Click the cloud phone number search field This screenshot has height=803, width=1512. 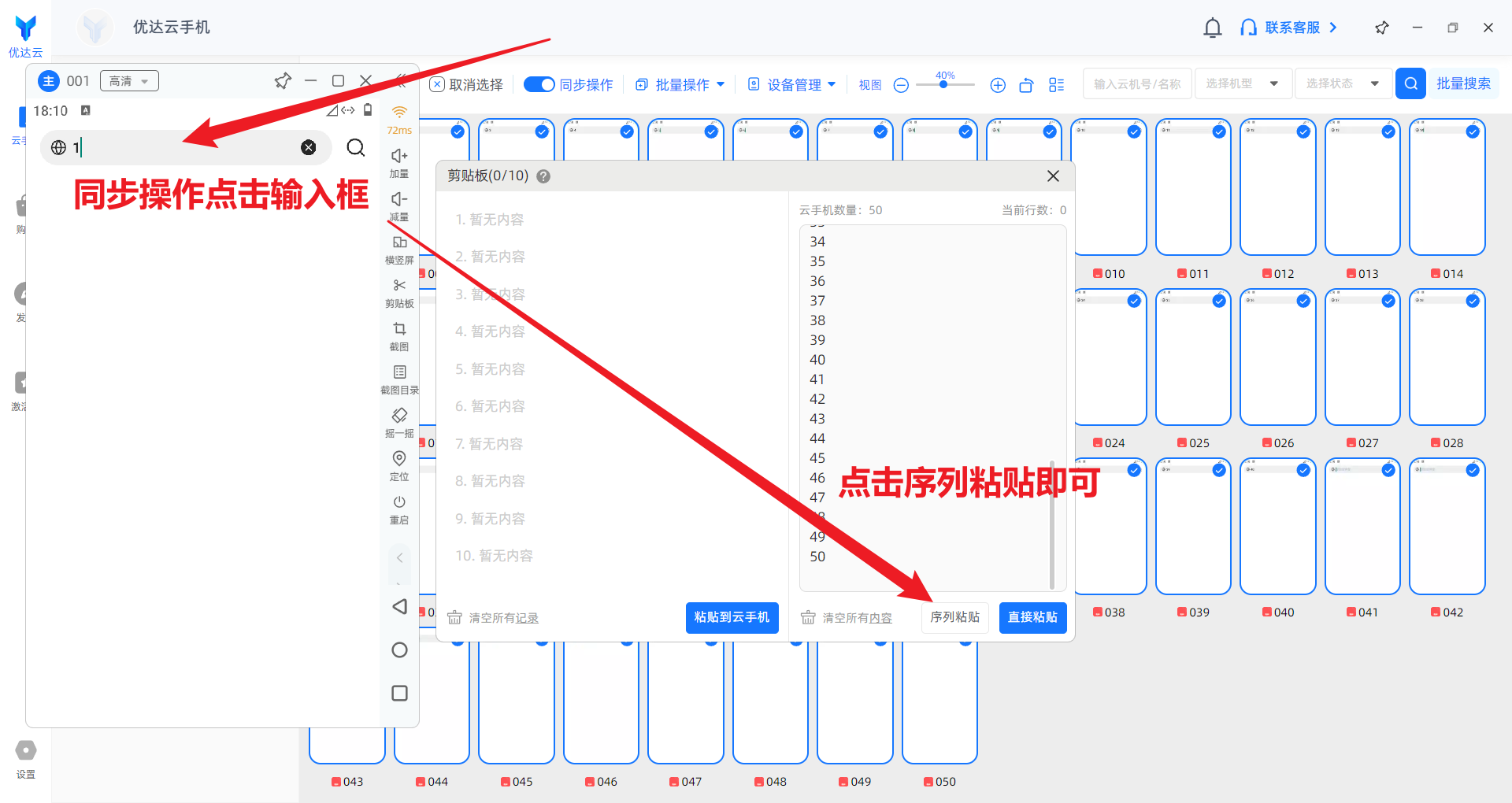[x=1136, y=83]
